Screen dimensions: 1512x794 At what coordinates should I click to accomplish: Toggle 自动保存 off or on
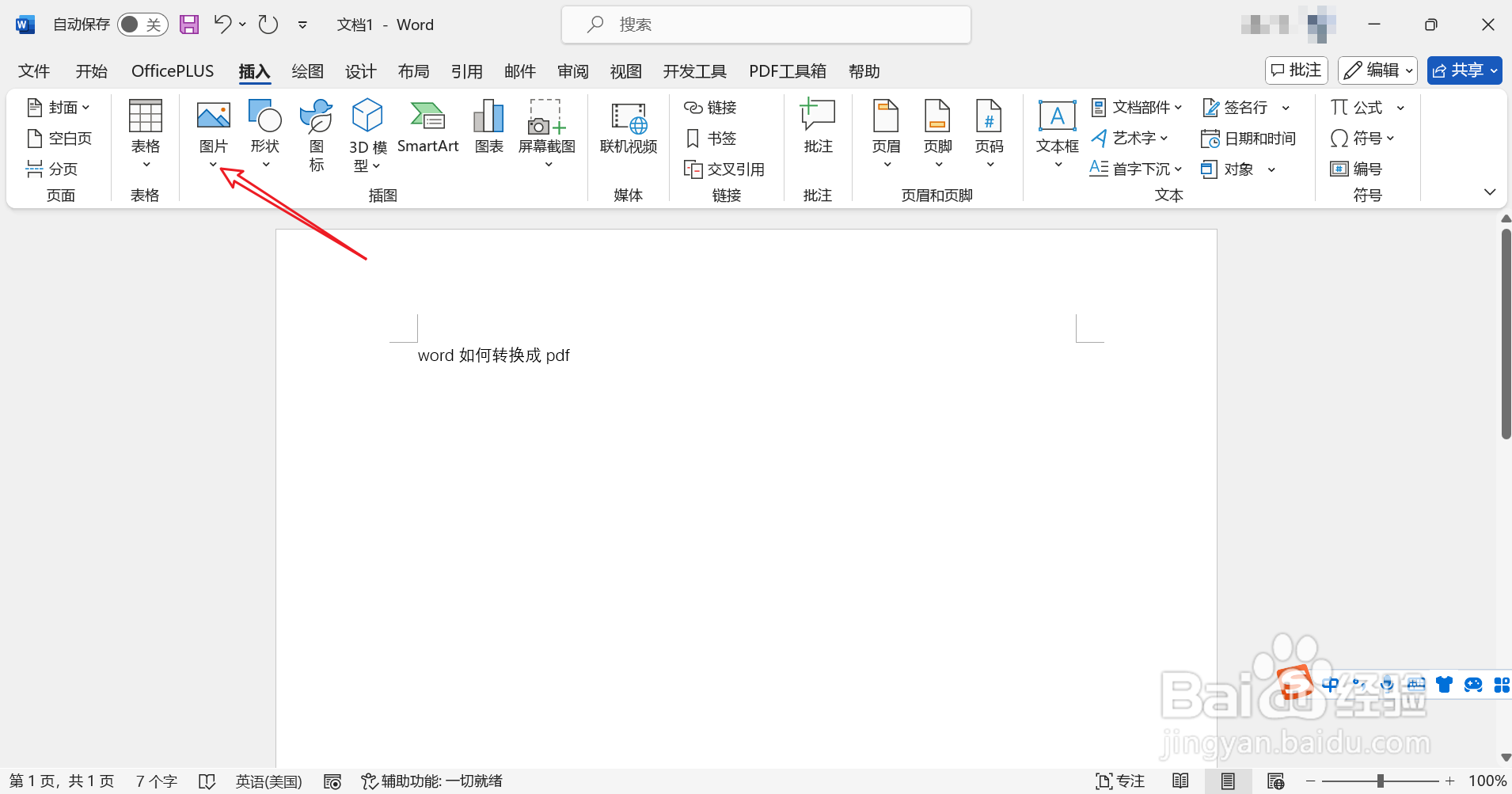[142, 24]
